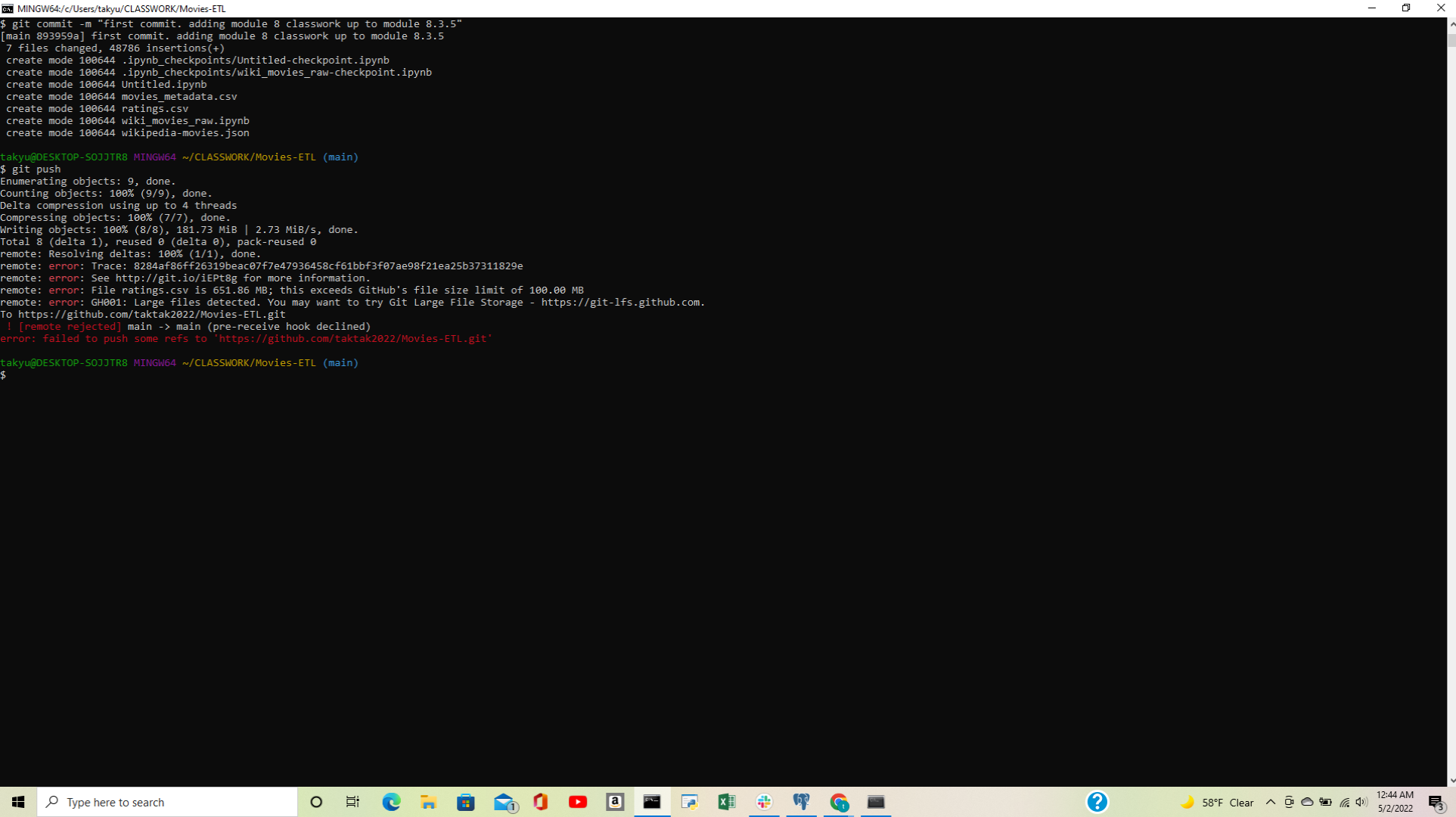Open Slack from the taskbar
The image size is (1456, 817).
pyautogui.click(x=764, y=802)
